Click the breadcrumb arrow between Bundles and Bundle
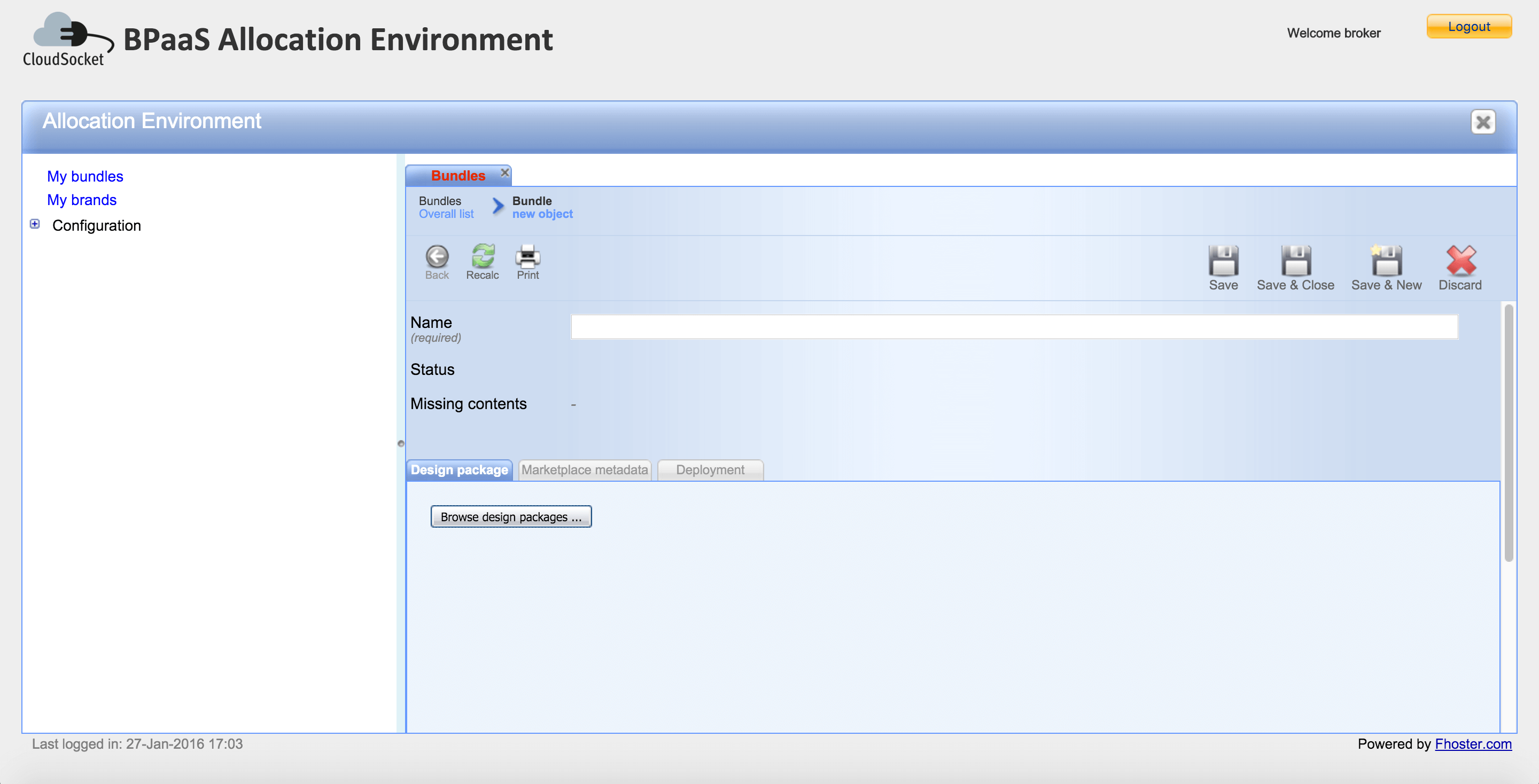The image size is (1539, 784). (498, 207)
